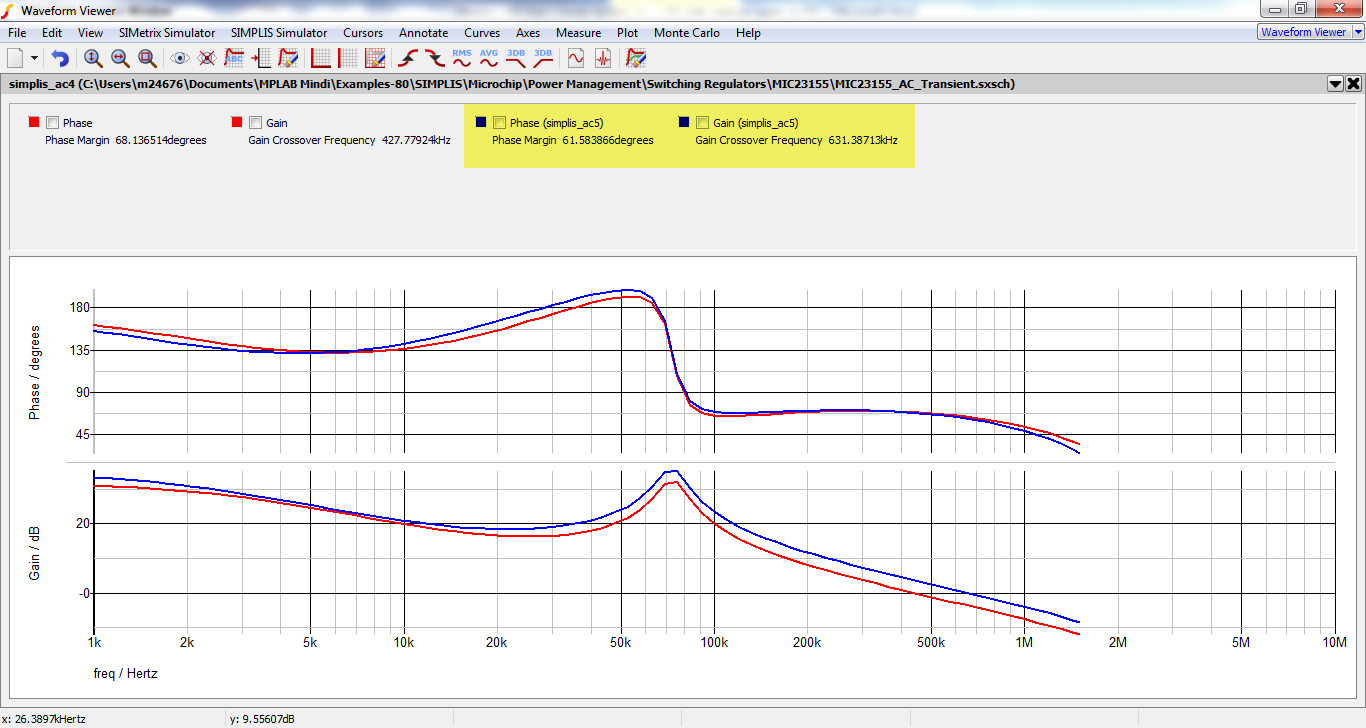Click the Phase Margin 61.583866degrees text

point(573,141)
